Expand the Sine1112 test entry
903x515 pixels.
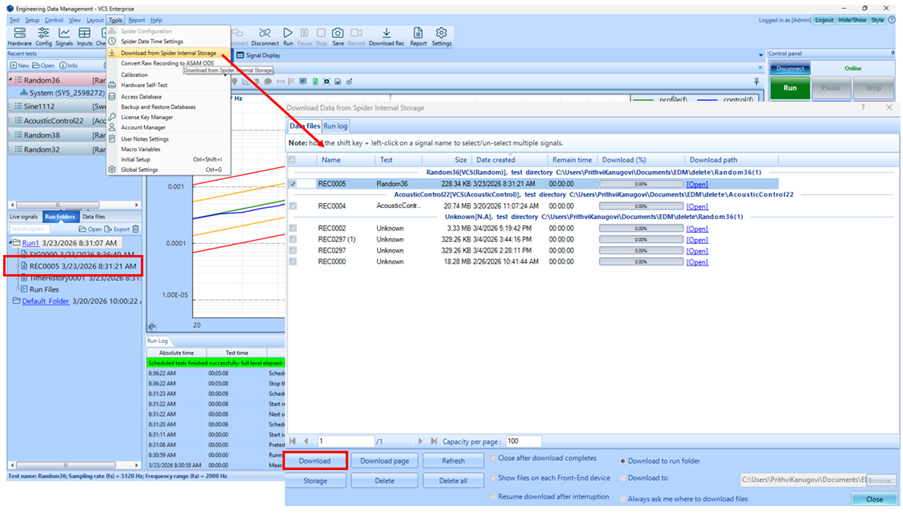(x=9, y=105)
